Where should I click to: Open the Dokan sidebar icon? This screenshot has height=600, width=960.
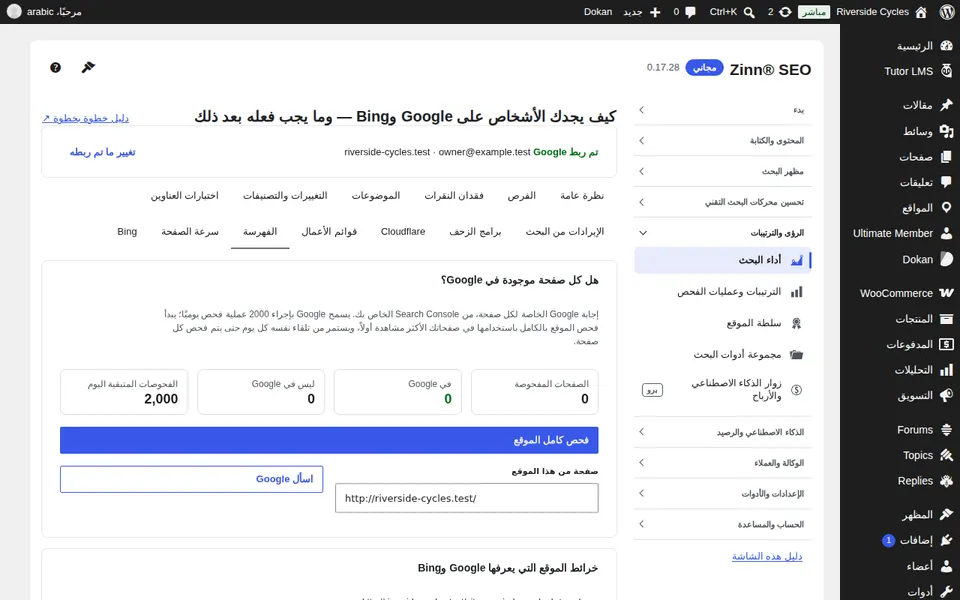tap(947, 259)
